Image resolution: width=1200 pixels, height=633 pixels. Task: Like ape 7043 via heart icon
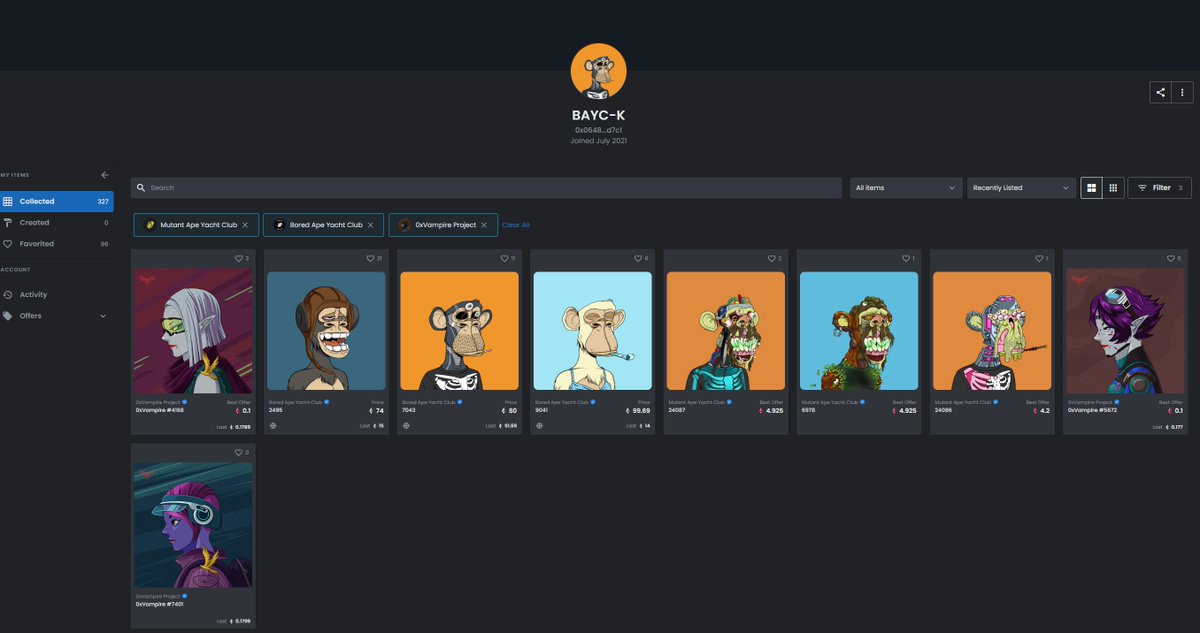pos(504,258)
